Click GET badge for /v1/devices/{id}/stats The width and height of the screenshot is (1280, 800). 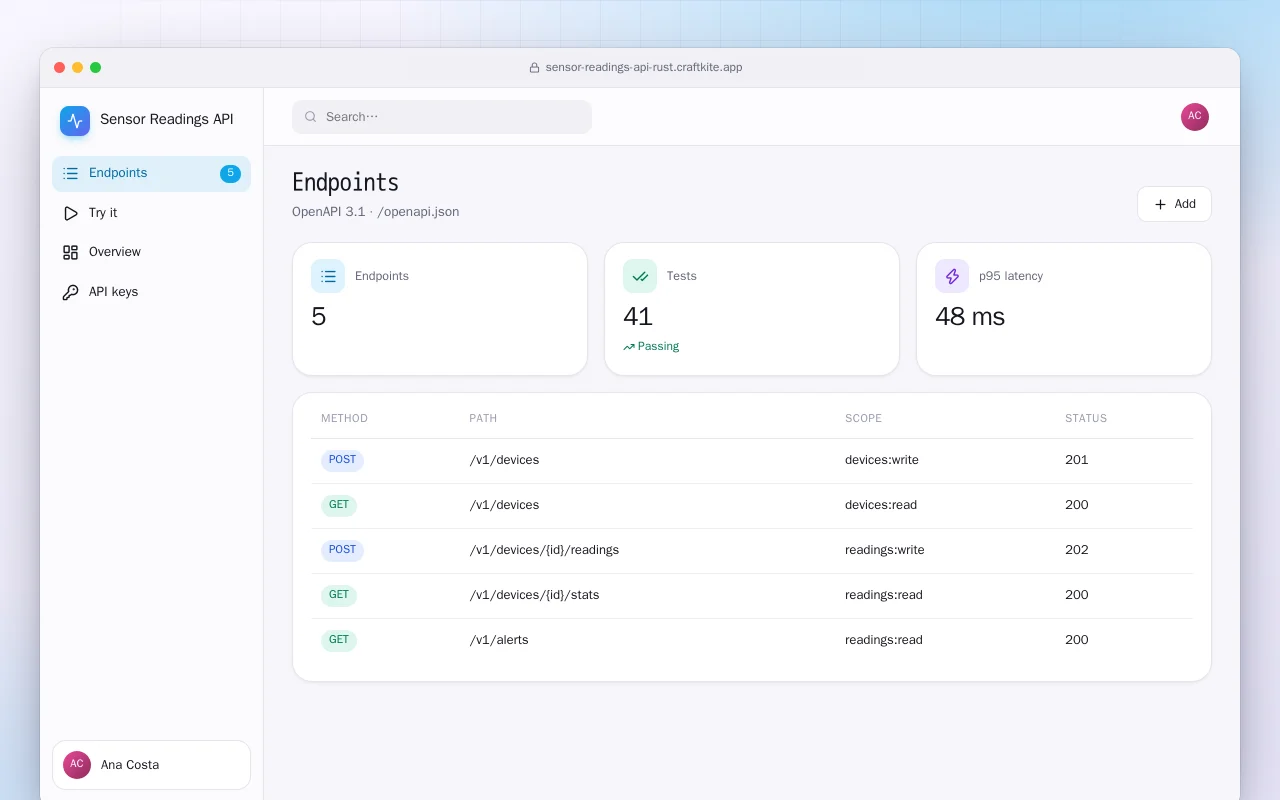click(339, 595)
